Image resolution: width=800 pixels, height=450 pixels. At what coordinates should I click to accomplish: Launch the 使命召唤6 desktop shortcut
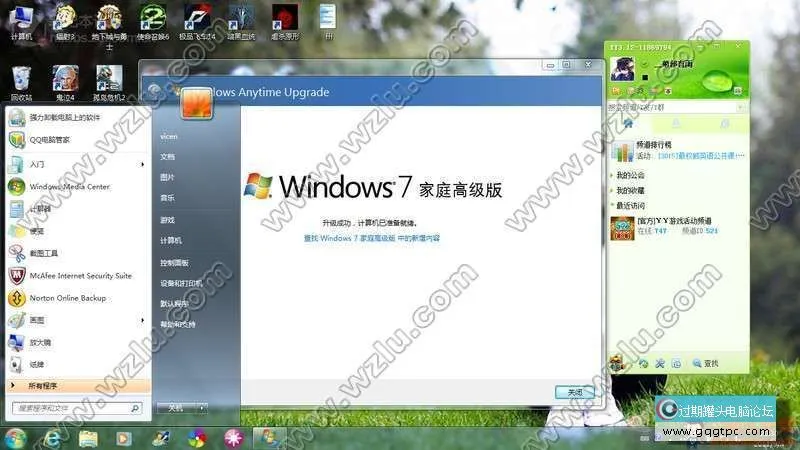153,22
